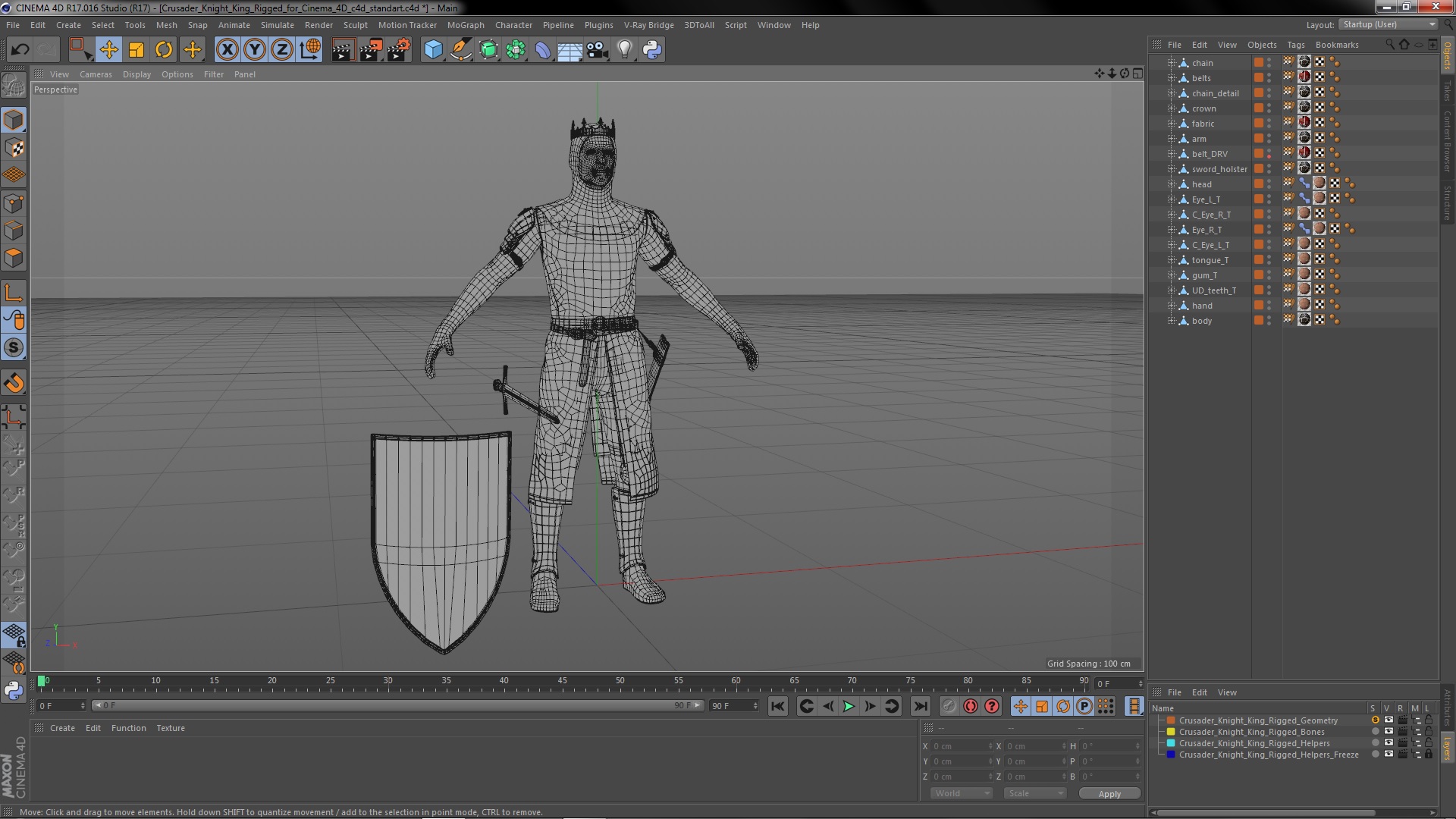Click orange color swatch of Geometry layer
This screenshot has height=819, width=1456.
coord(1171,720)
